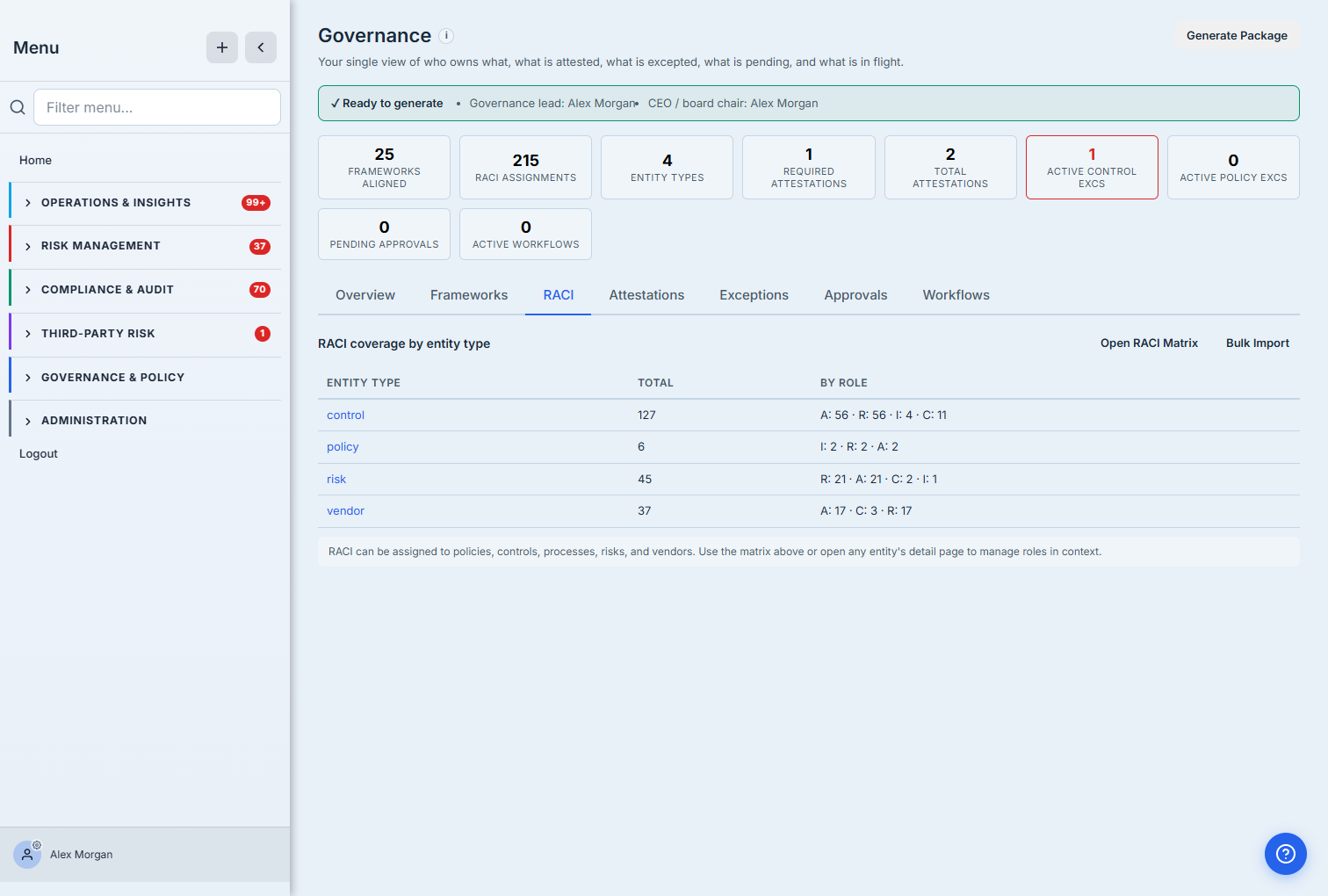Viewport: 1328px width, 896px height.
Task: Click the Alex Morgan user avatar icon
Action: (x=27, y=855)
